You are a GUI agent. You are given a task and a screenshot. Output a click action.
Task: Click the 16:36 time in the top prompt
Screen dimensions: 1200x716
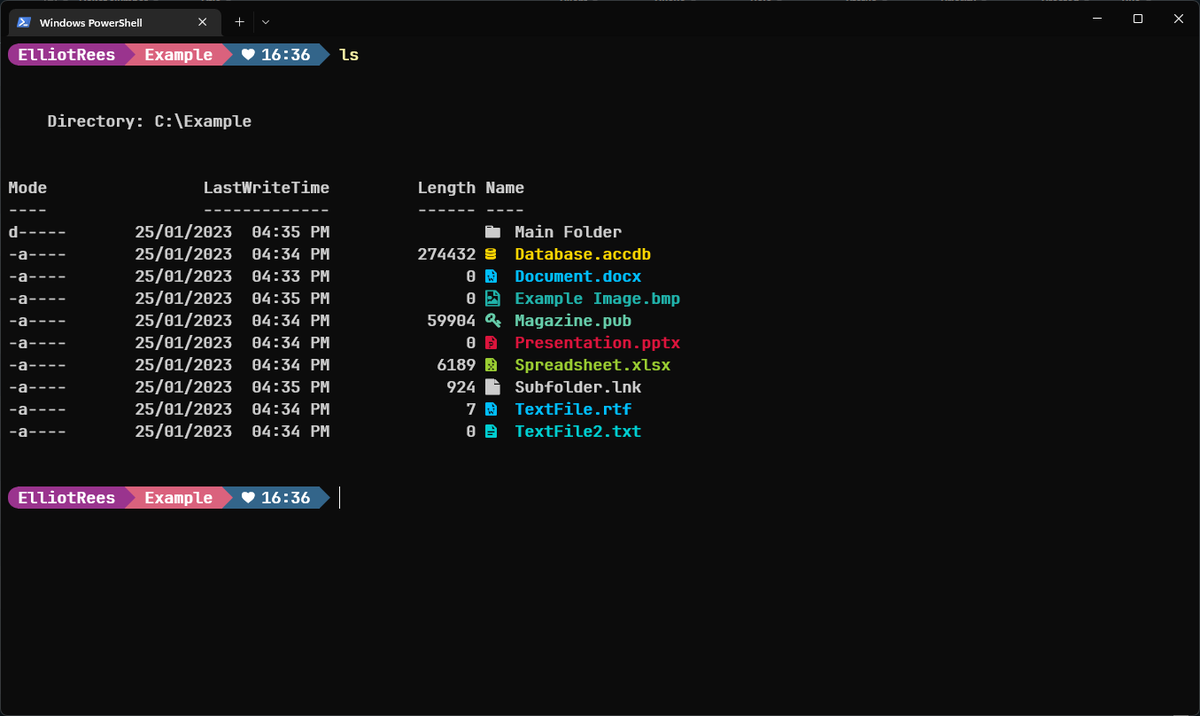(286, 55)
